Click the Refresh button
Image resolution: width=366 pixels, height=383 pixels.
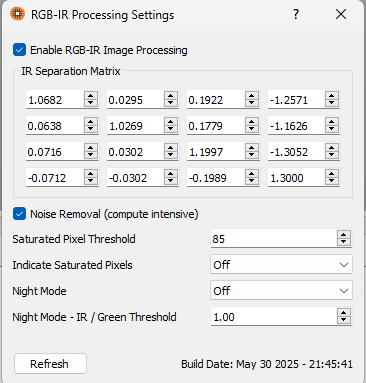50,364
